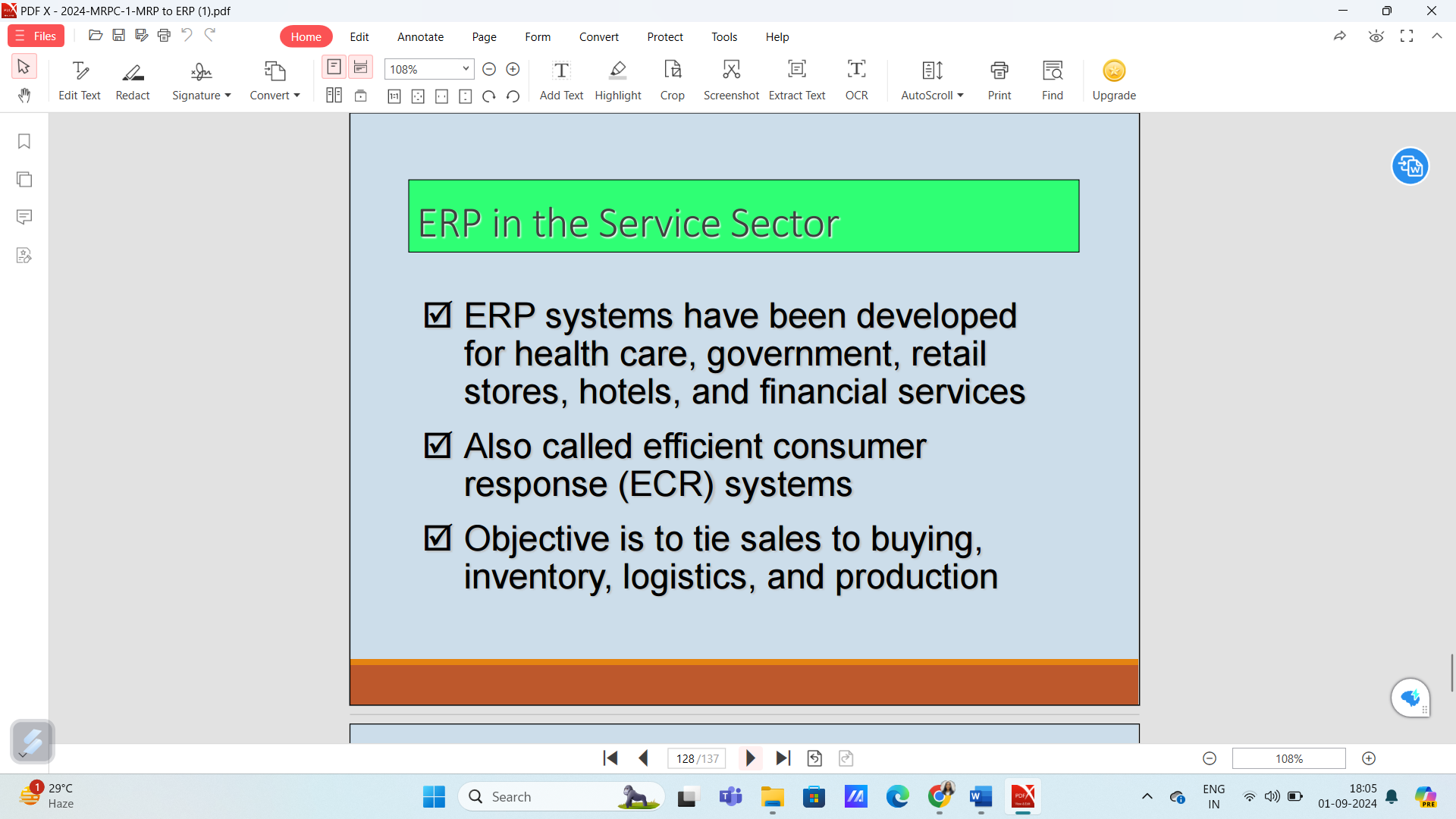
Task: Jump to the last page
Action: 783,758
